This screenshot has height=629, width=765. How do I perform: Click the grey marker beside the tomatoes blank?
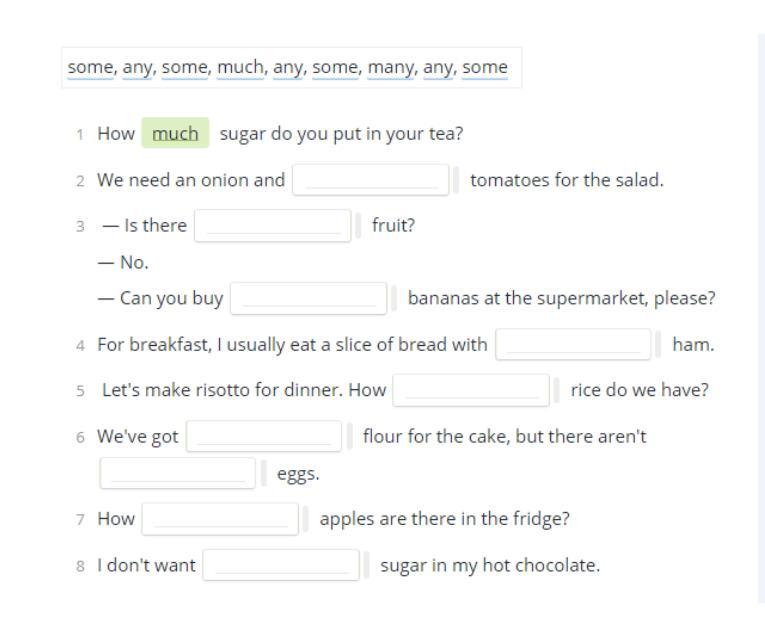tap(456, 180)
